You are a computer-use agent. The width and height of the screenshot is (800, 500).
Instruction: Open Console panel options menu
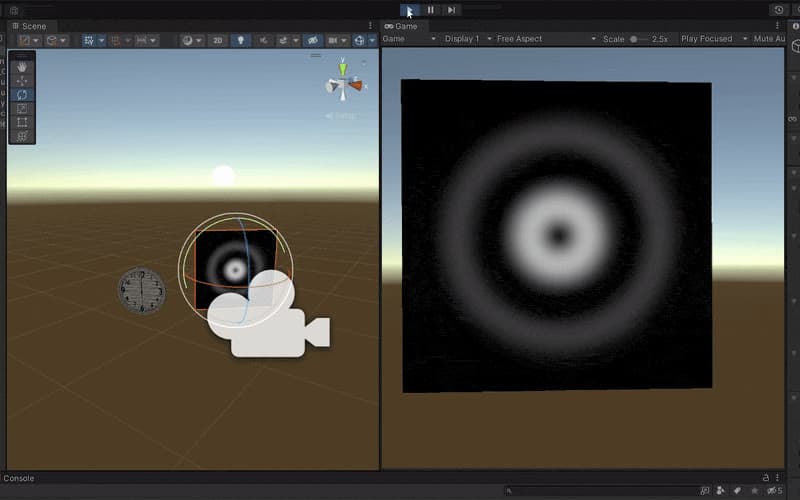click(x=777, y=478)
